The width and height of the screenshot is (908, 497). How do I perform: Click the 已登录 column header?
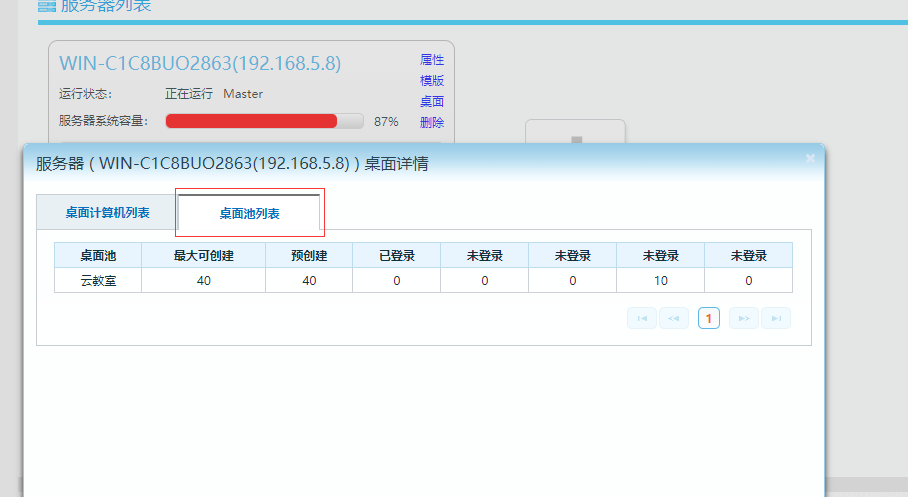pos(396,255)
